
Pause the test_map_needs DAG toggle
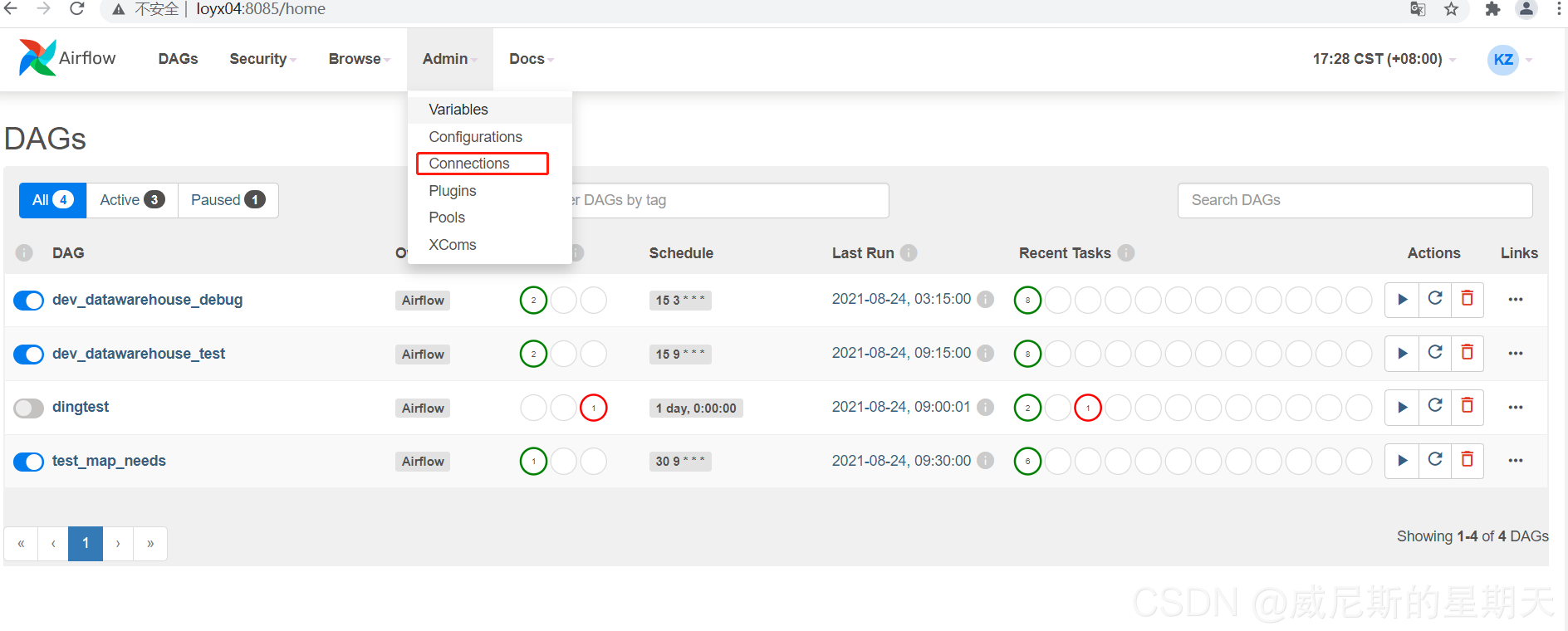[x=29, y=462]
